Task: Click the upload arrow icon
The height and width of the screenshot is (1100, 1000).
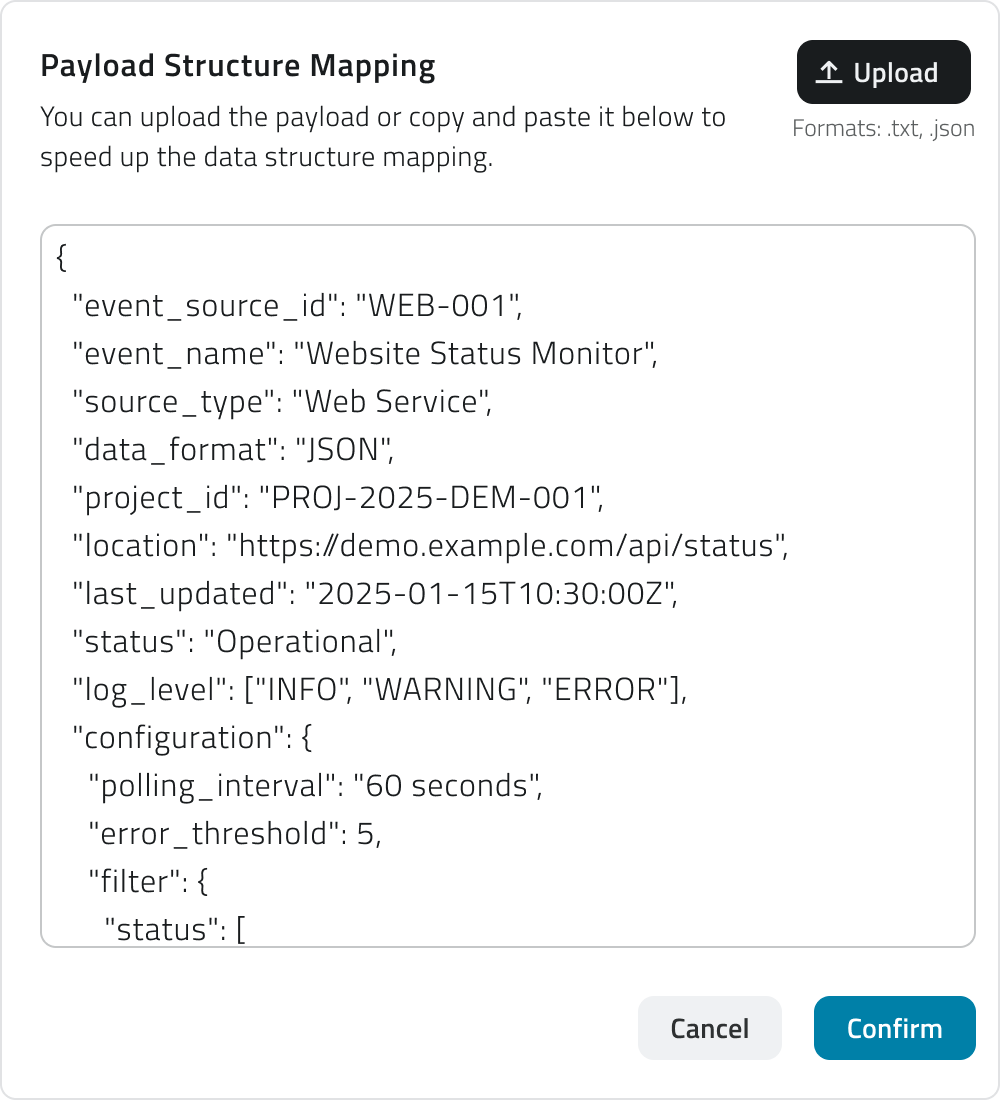Action: tap(827, 71)
